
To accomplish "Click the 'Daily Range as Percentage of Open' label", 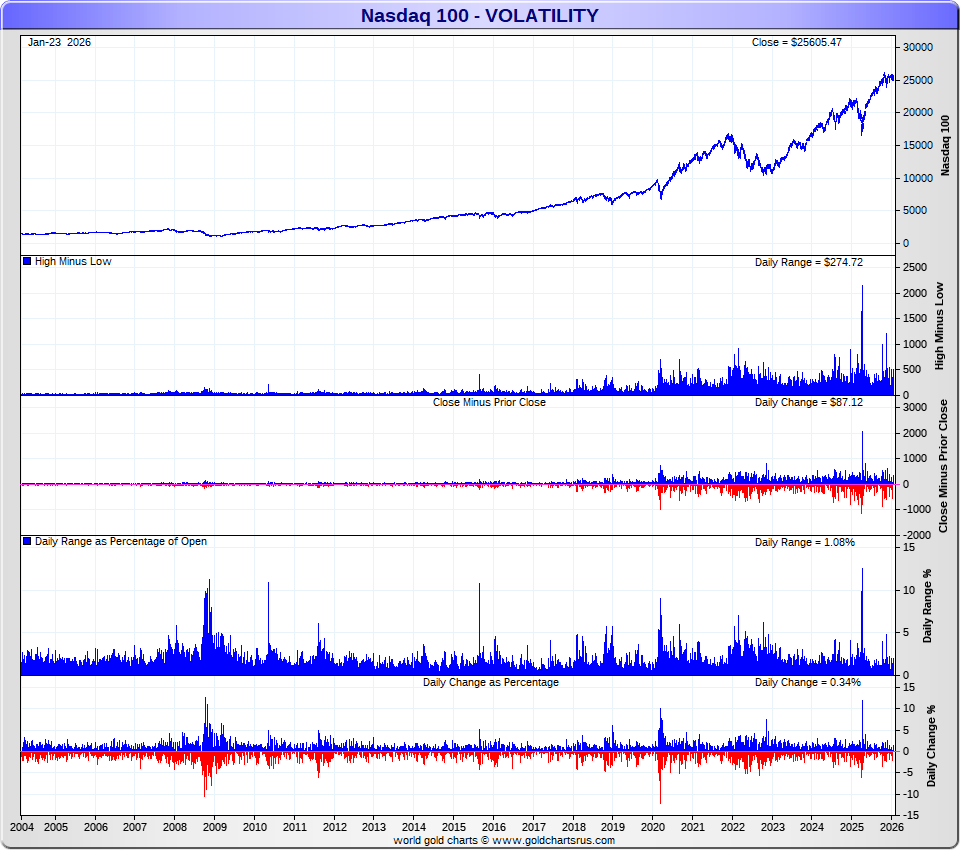I will point(121,541).
